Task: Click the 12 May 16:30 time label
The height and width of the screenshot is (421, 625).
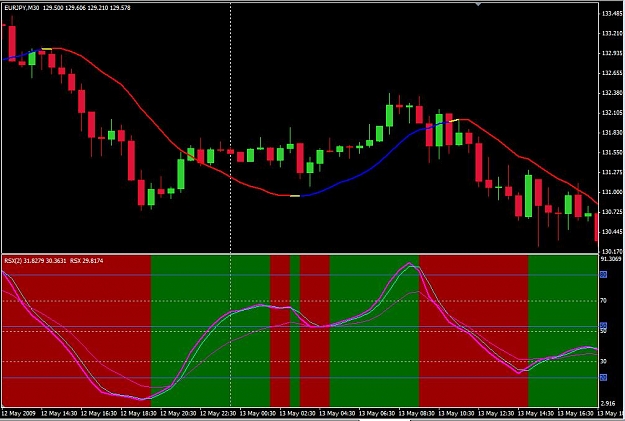Action: click(x=98, y=413)
